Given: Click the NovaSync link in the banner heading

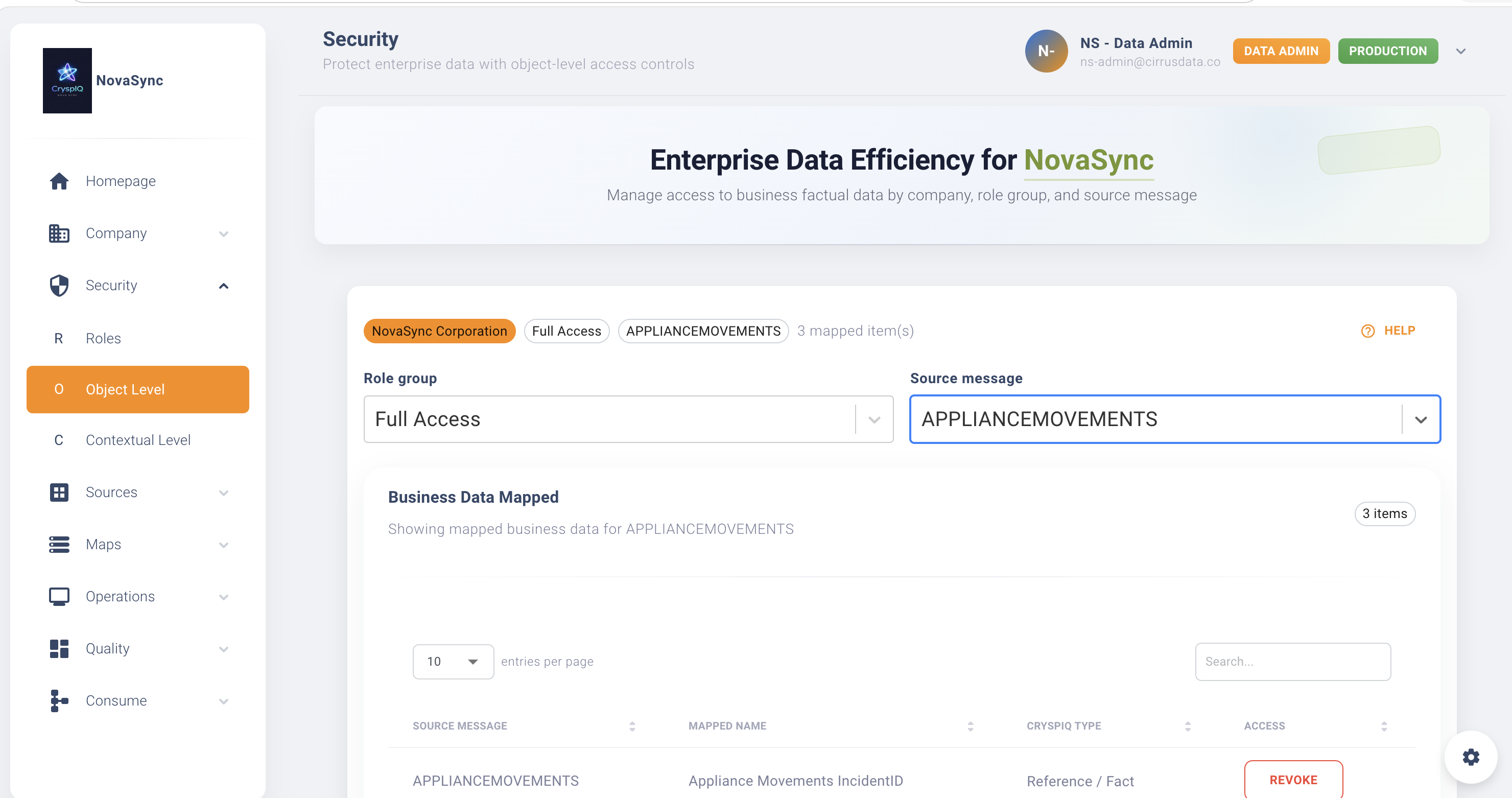Looking at the screenshot, I should click(1089, 160).
